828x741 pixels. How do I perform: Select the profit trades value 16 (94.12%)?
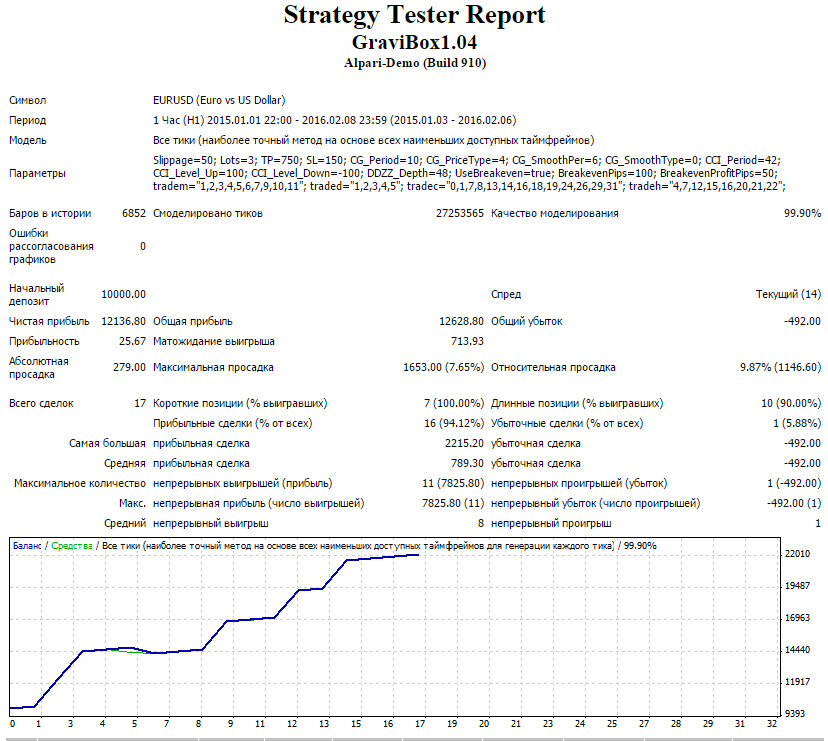(x=454, y=424)
